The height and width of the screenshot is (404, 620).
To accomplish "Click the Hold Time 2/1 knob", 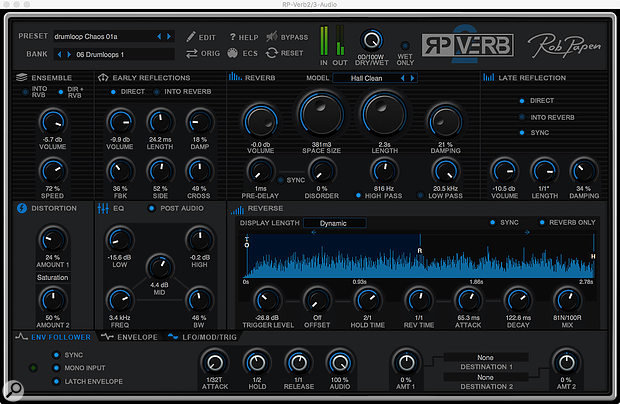I will pyautogui.click(x=367, y=300).
